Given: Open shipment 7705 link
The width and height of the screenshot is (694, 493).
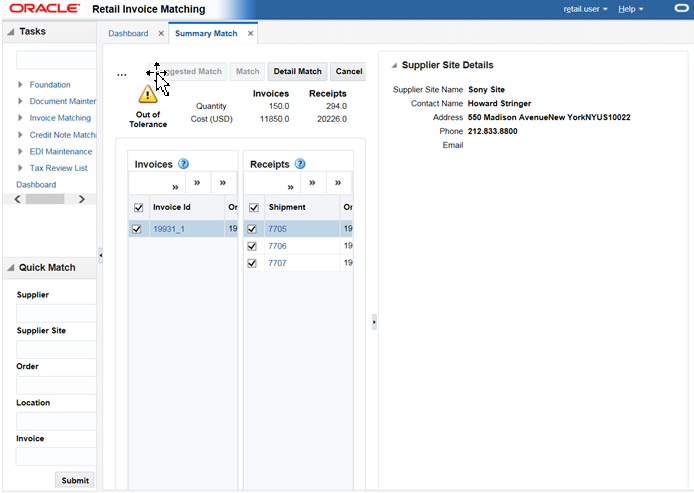Looking at the screenshot, I should pos(277,229).
